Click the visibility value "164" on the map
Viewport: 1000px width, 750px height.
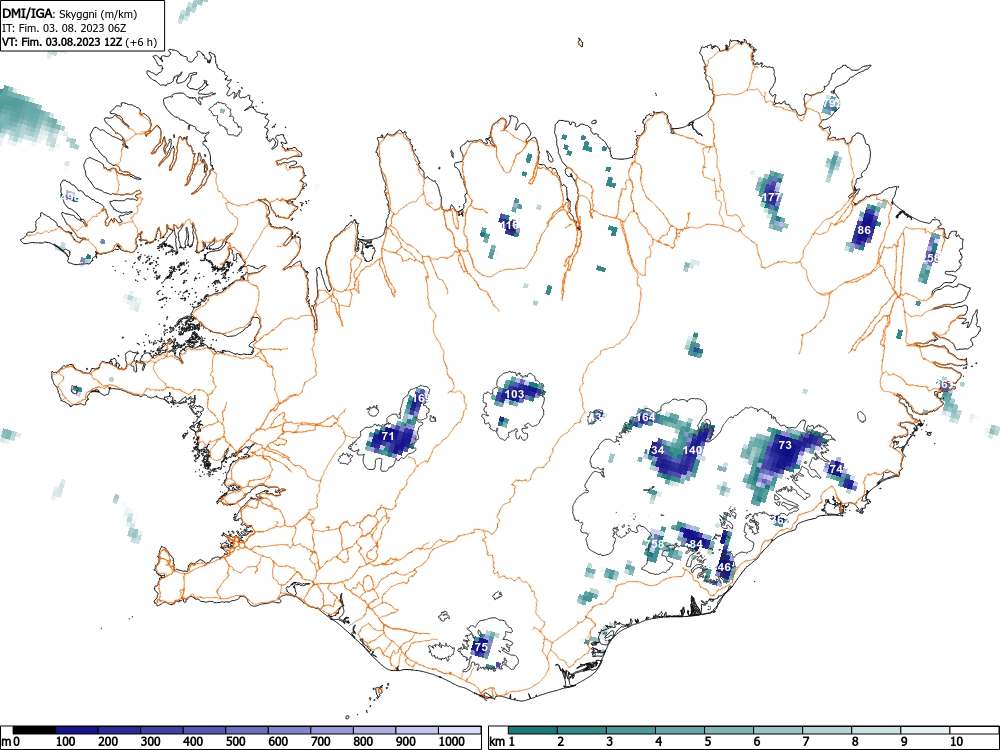coord(645,418)
